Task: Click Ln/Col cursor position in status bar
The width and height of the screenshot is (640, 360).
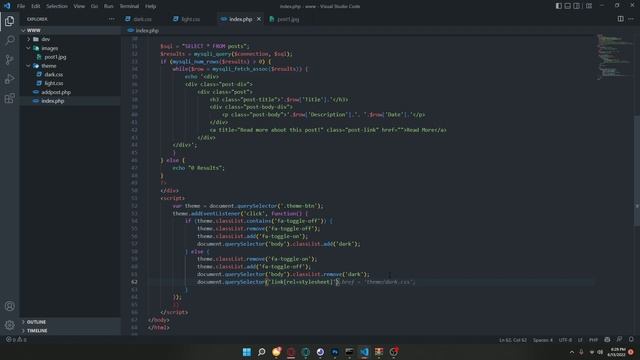Action: [512, 340]
